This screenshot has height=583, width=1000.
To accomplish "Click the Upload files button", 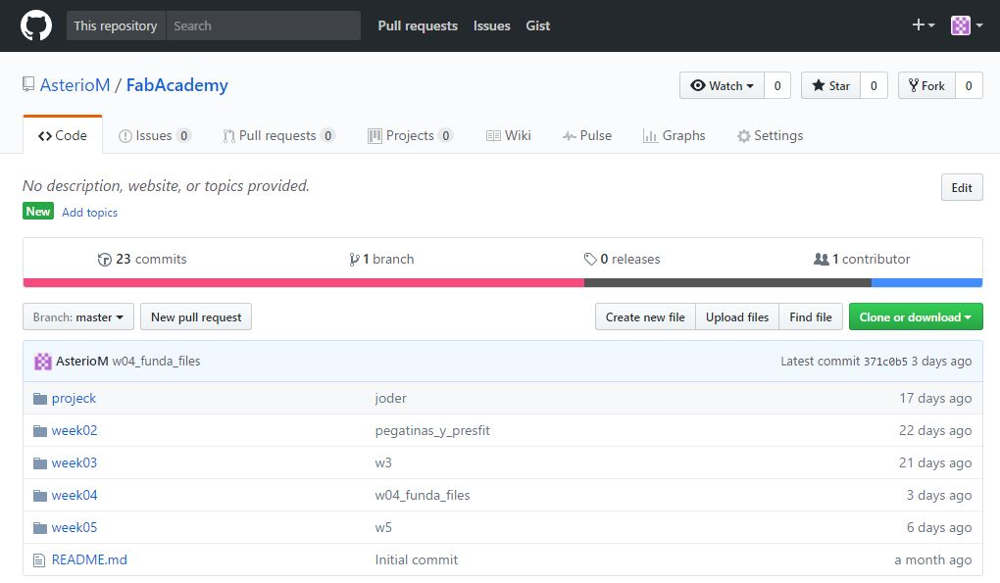I will coord(737,317).
